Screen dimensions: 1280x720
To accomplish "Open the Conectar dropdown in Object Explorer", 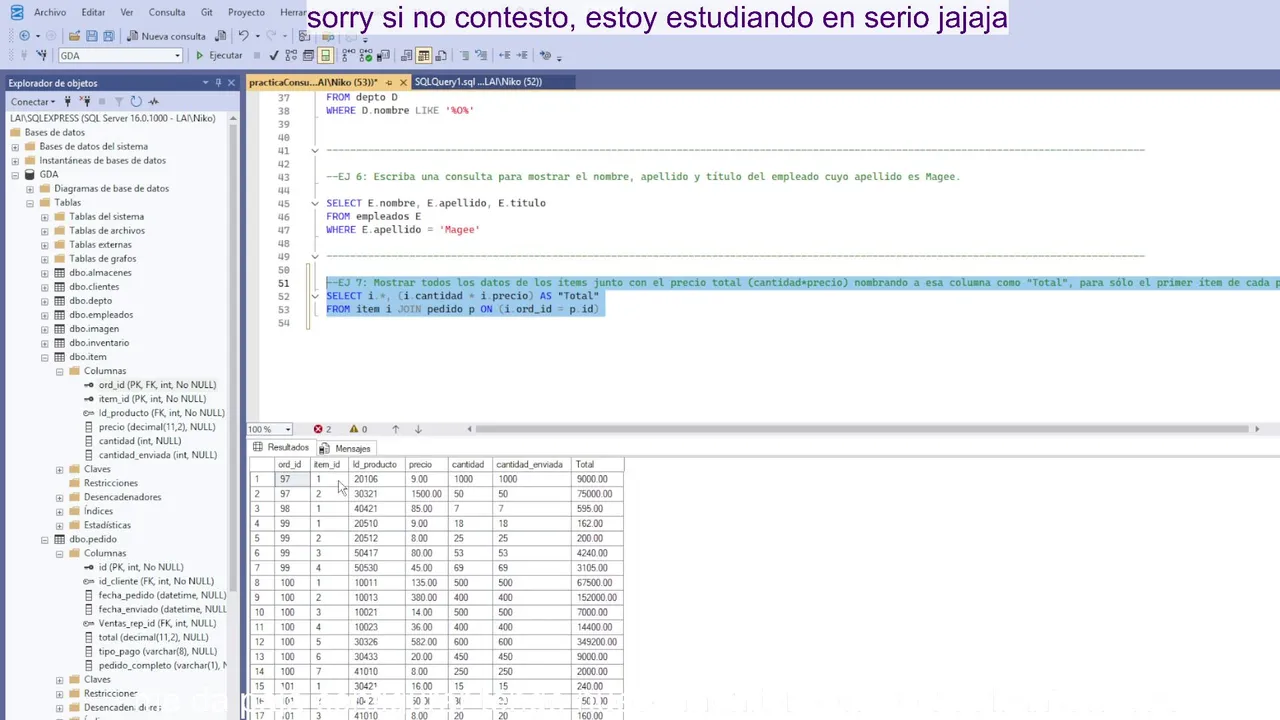I will 33,101.
